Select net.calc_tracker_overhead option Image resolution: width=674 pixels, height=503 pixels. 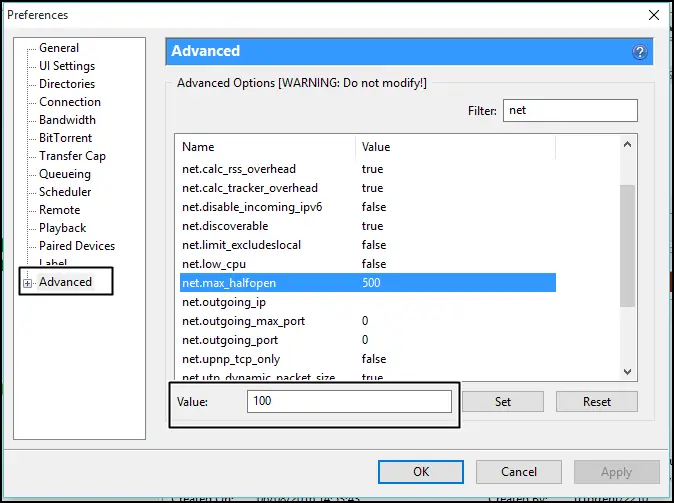(368, 188)
